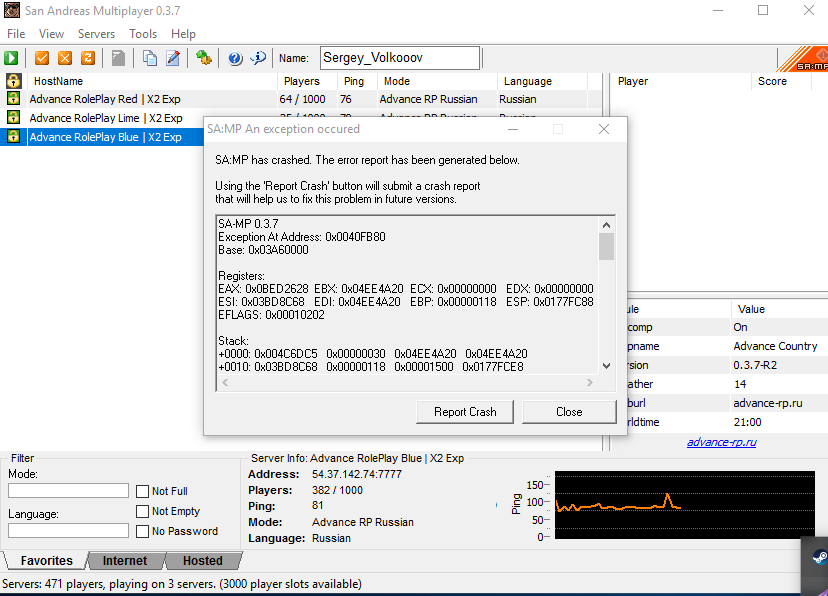
Task: Click the status bar servers summary text
Action: 182,584
